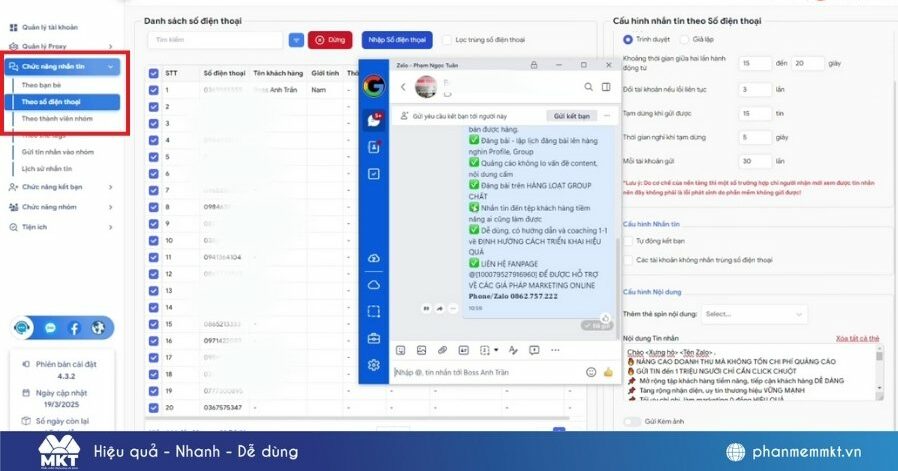Select the 'Giả lập' radio option
Viewport: 898px width, 471px height.
tap(684, 40)
